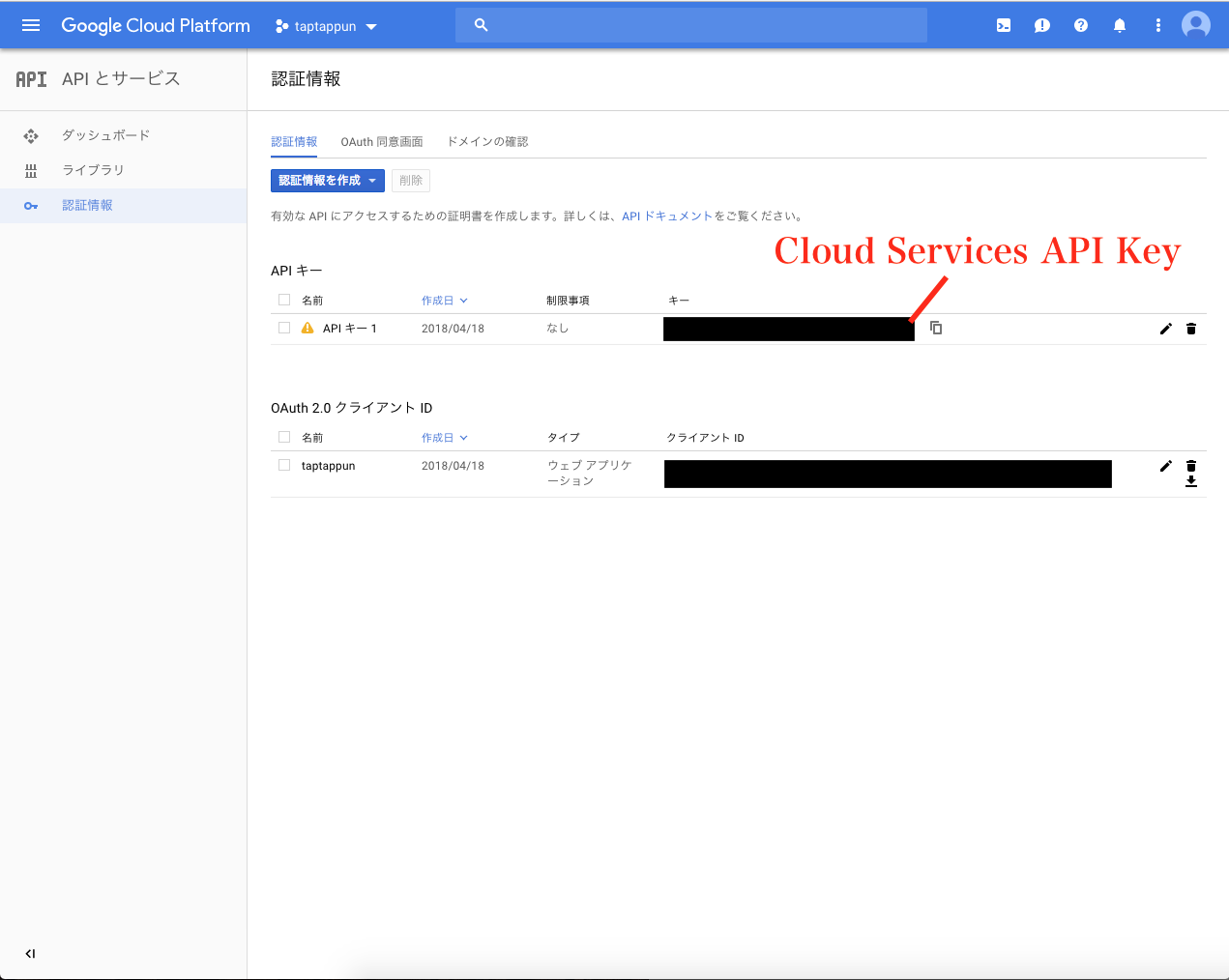The width and height of the screenshot is (1229, 980).
Task: Open the ドメインの確認 tab
Action: (x=488, y=141)
